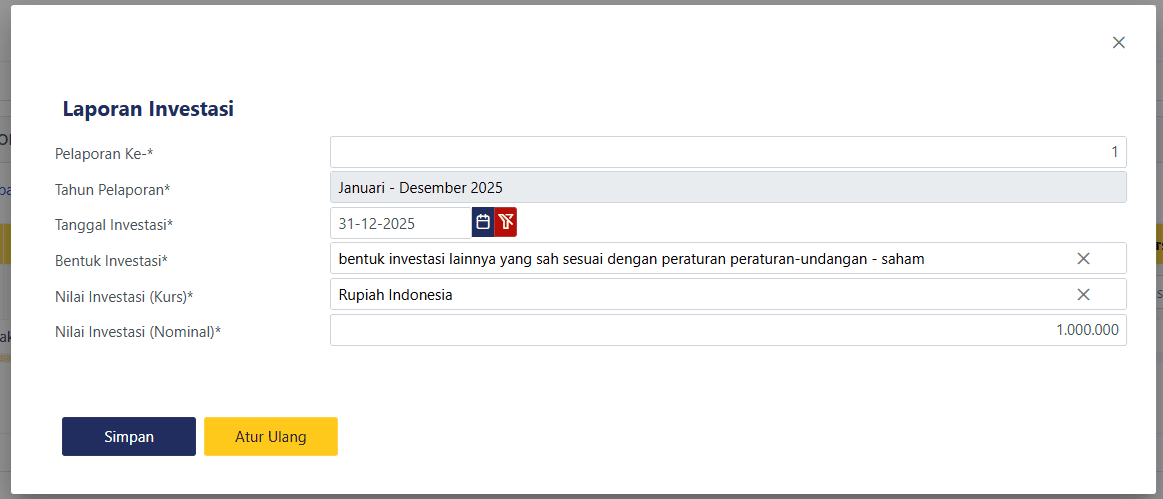Focus the Nilai Investasi (Nominal) field
Viewport: 1163px width, 499px height.
pos(728,330)
